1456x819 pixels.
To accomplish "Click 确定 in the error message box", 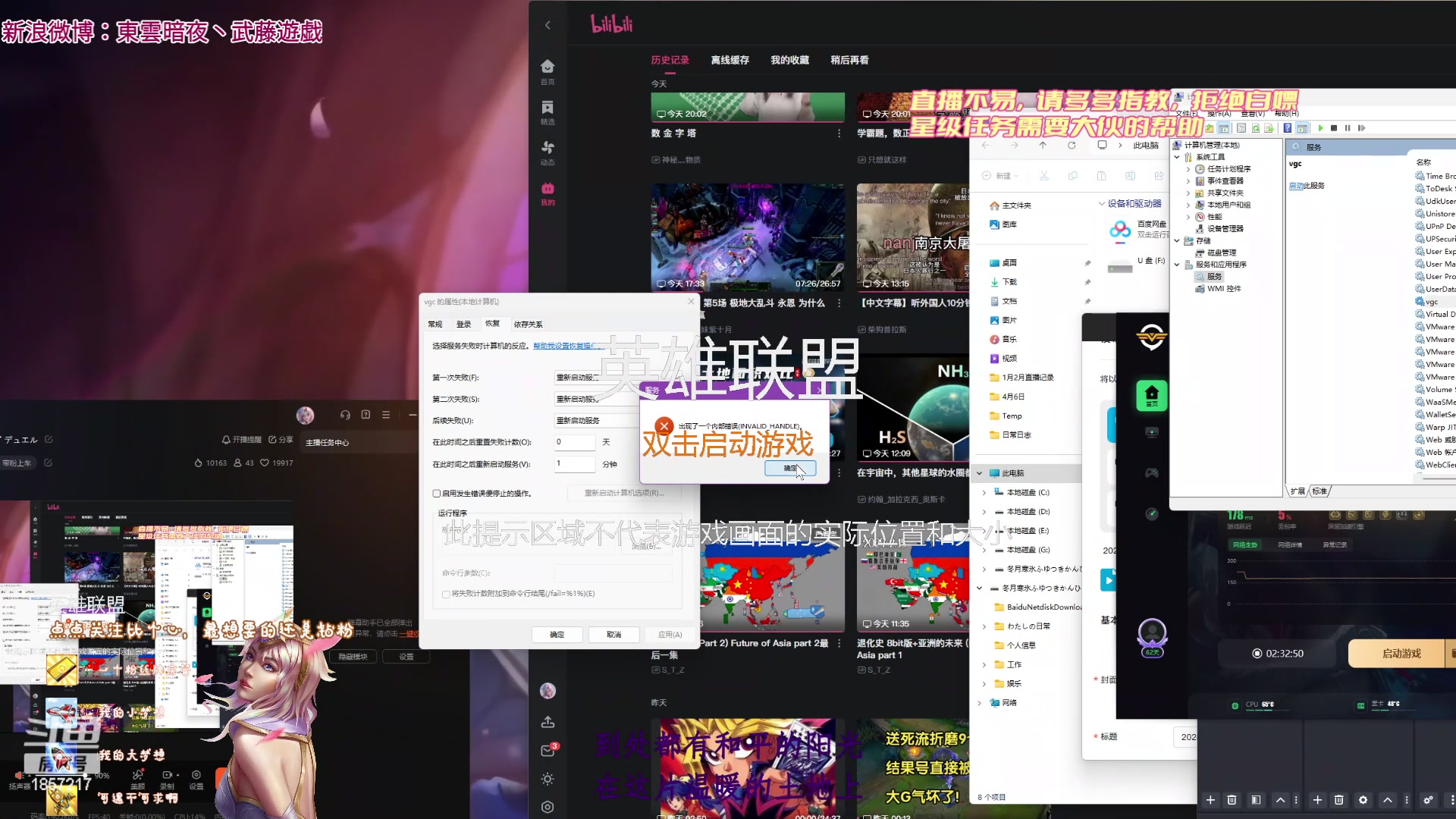I will click(789, 468).
